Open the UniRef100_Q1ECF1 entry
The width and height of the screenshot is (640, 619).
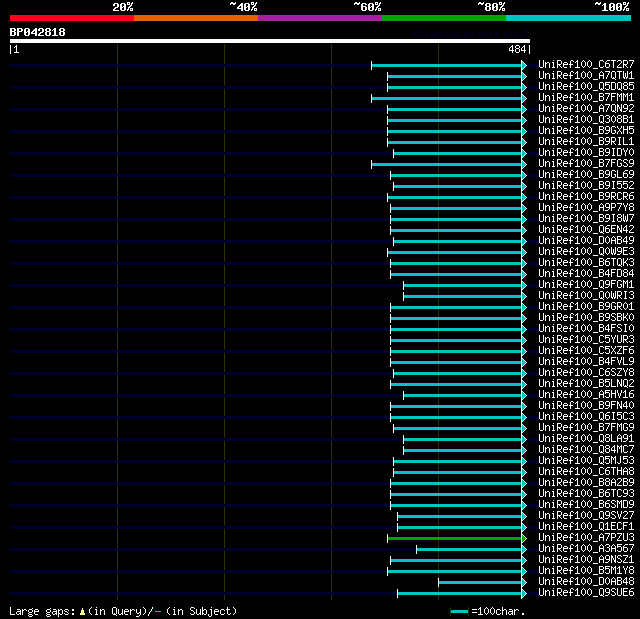586,527
